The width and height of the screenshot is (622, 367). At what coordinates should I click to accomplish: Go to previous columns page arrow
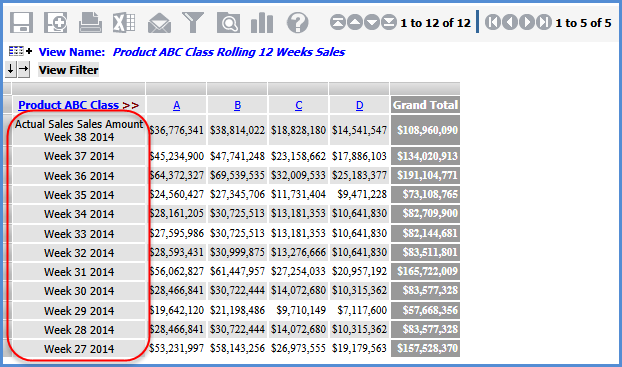pyautogui.click(x=510, y=22)
